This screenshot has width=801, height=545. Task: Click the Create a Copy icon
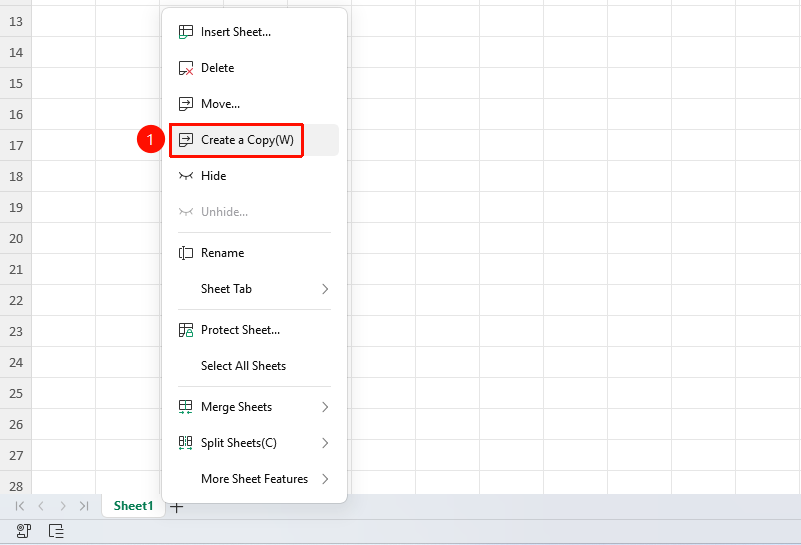(185, 140)
